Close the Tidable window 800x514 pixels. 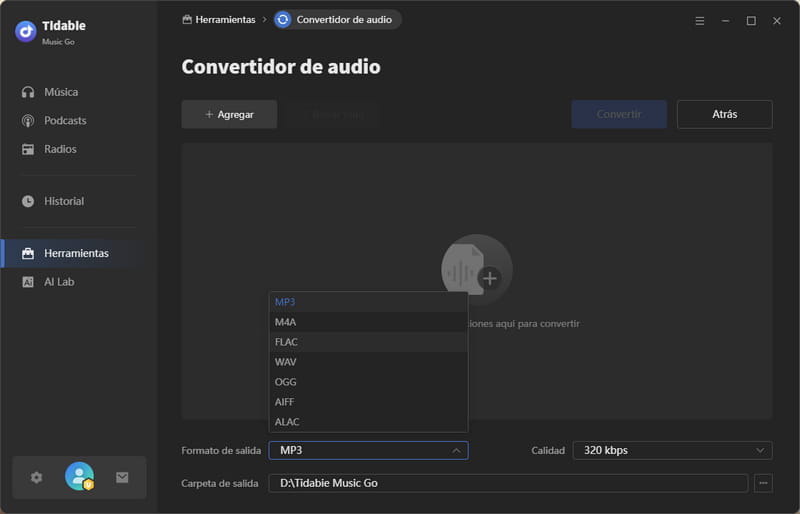777,21
